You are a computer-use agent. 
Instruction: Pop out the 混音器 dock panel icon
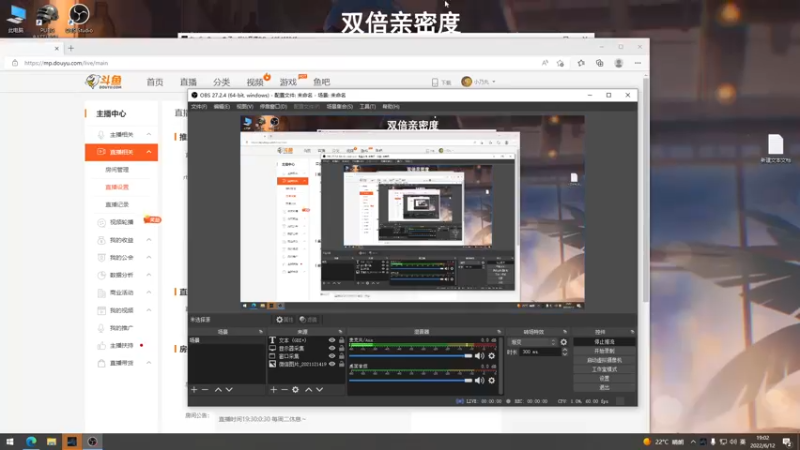click(499, 332)
